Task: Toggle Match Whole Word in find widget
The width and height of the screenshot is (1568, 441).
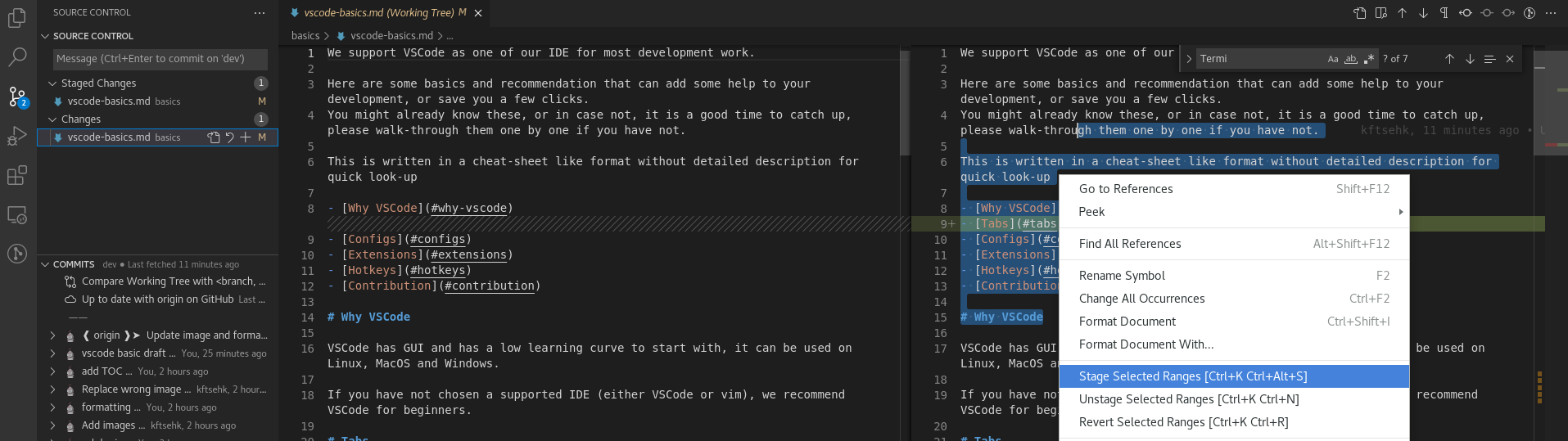Action: pos(1351,59)
